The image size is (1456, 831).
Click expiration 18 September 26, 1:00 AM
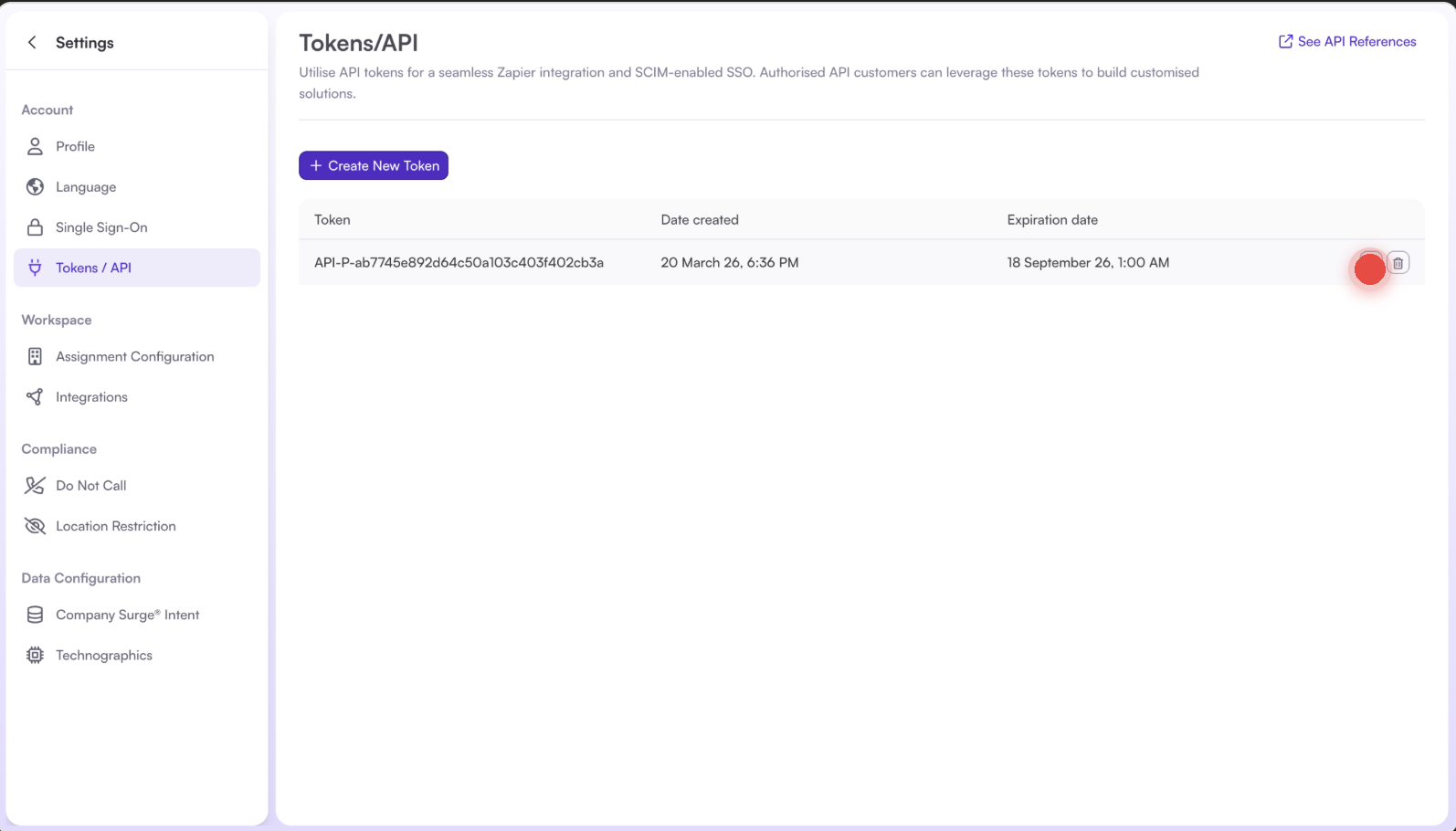point(1088,262)
